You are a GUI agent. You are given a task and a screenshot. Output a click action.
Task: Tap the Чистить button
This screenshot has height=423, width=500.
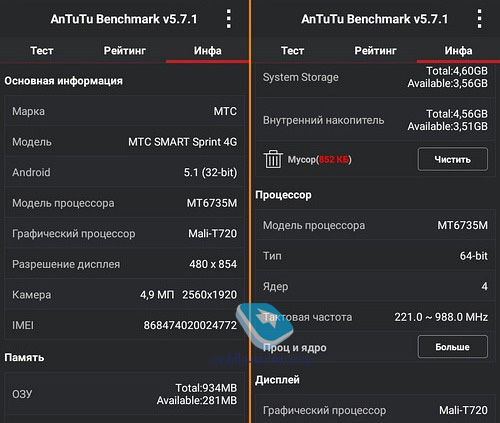pyautogui.click(x=452, y=159)
